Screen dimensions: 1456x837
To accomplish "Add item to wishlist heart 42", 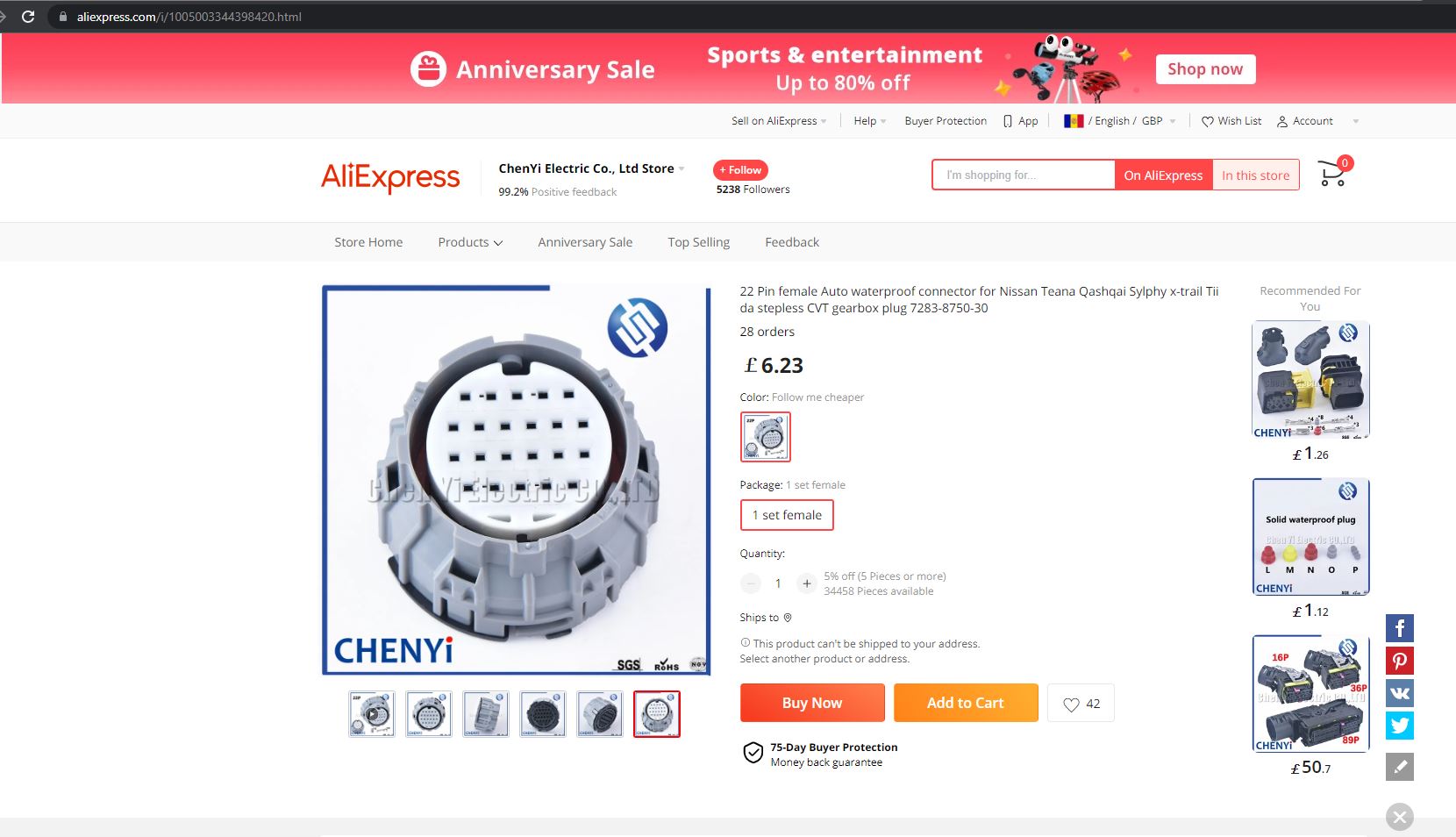I will pos(1081,703).
